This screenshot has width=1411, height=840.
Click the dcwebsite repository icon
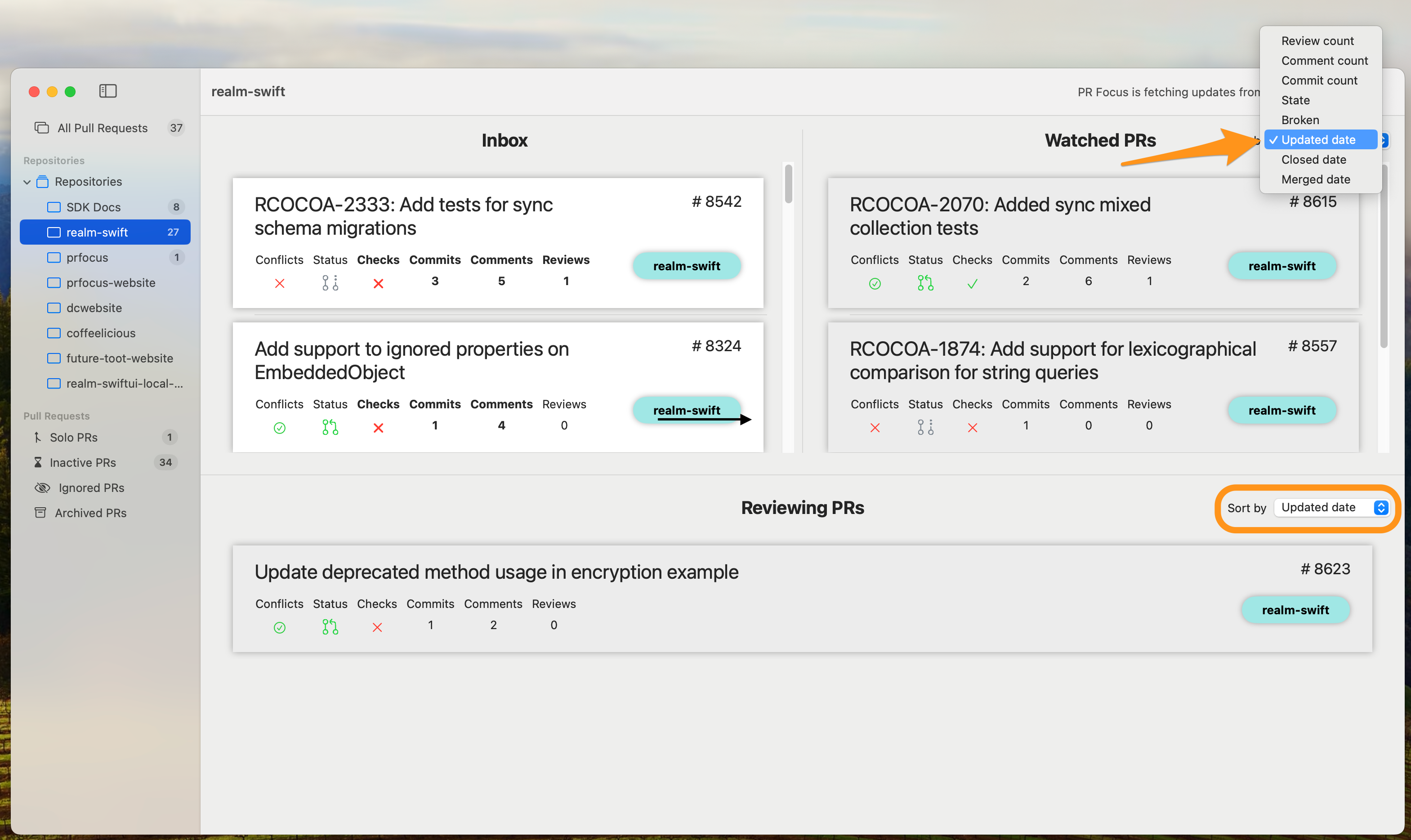coord(54,308)
